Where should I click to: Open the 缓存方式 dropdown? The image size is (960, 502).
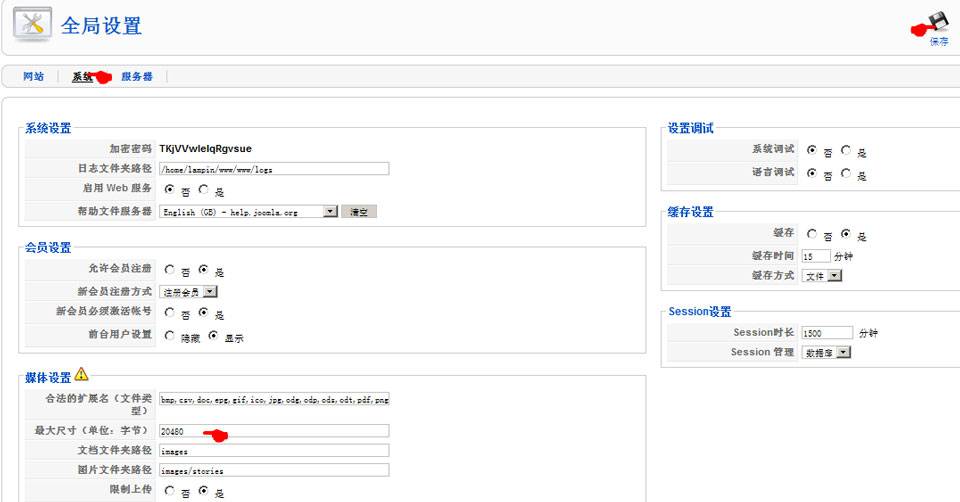pyautogui.click(x=835, y=276)
